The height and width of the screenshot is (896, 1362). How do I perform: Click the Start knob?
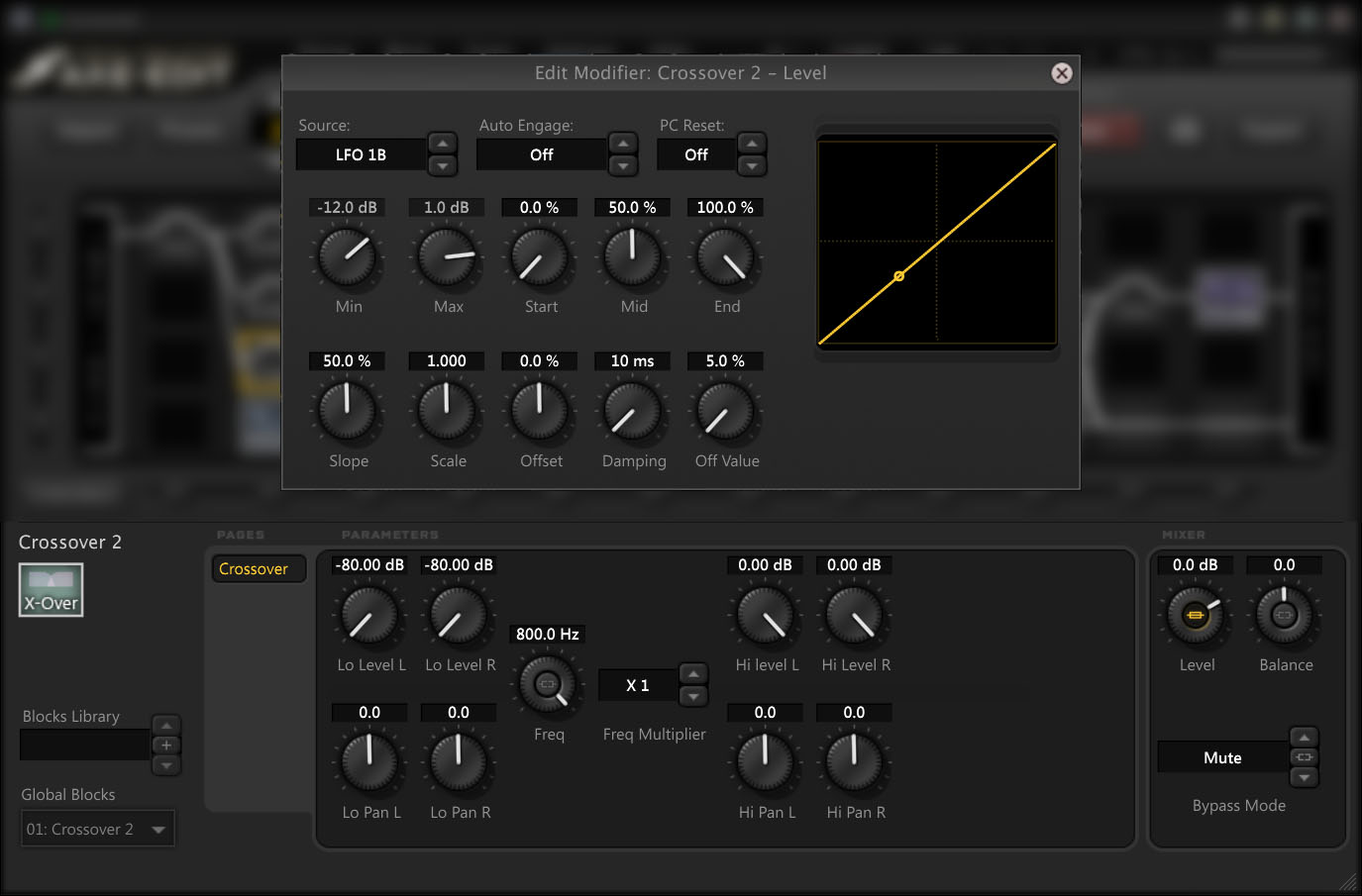point(540,256)
